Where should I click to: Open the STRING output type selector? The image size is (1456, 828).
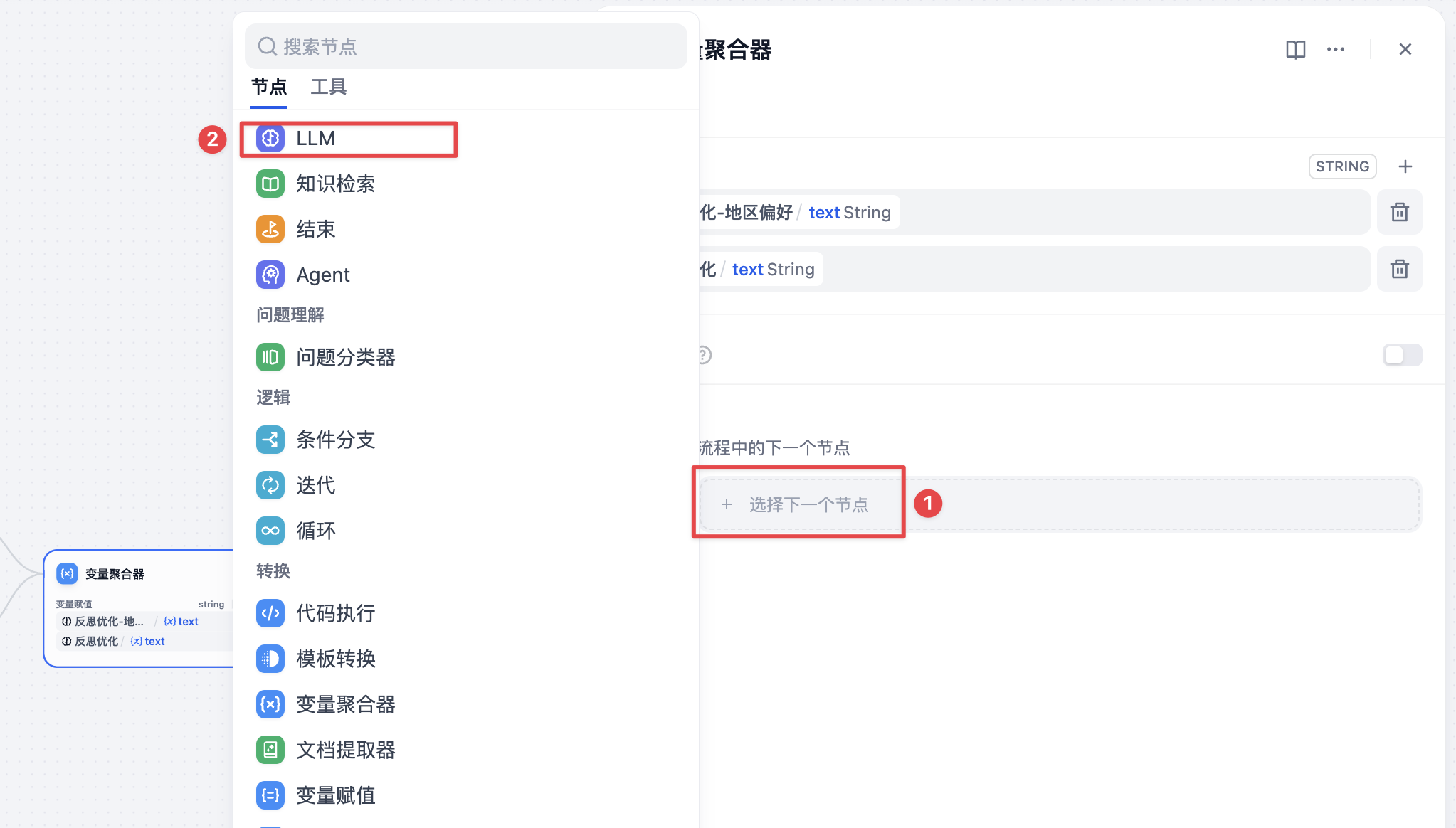pos(1342,166)
